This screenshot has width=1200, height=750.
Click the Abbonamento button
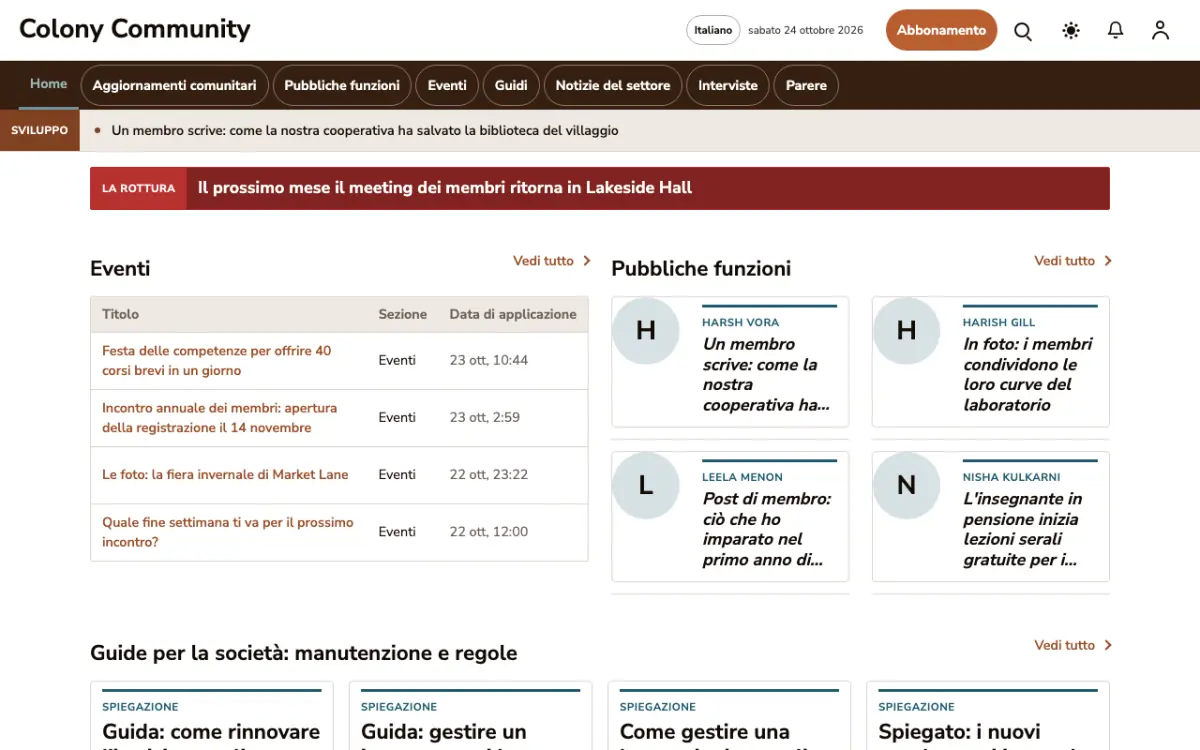coord(941,30)
